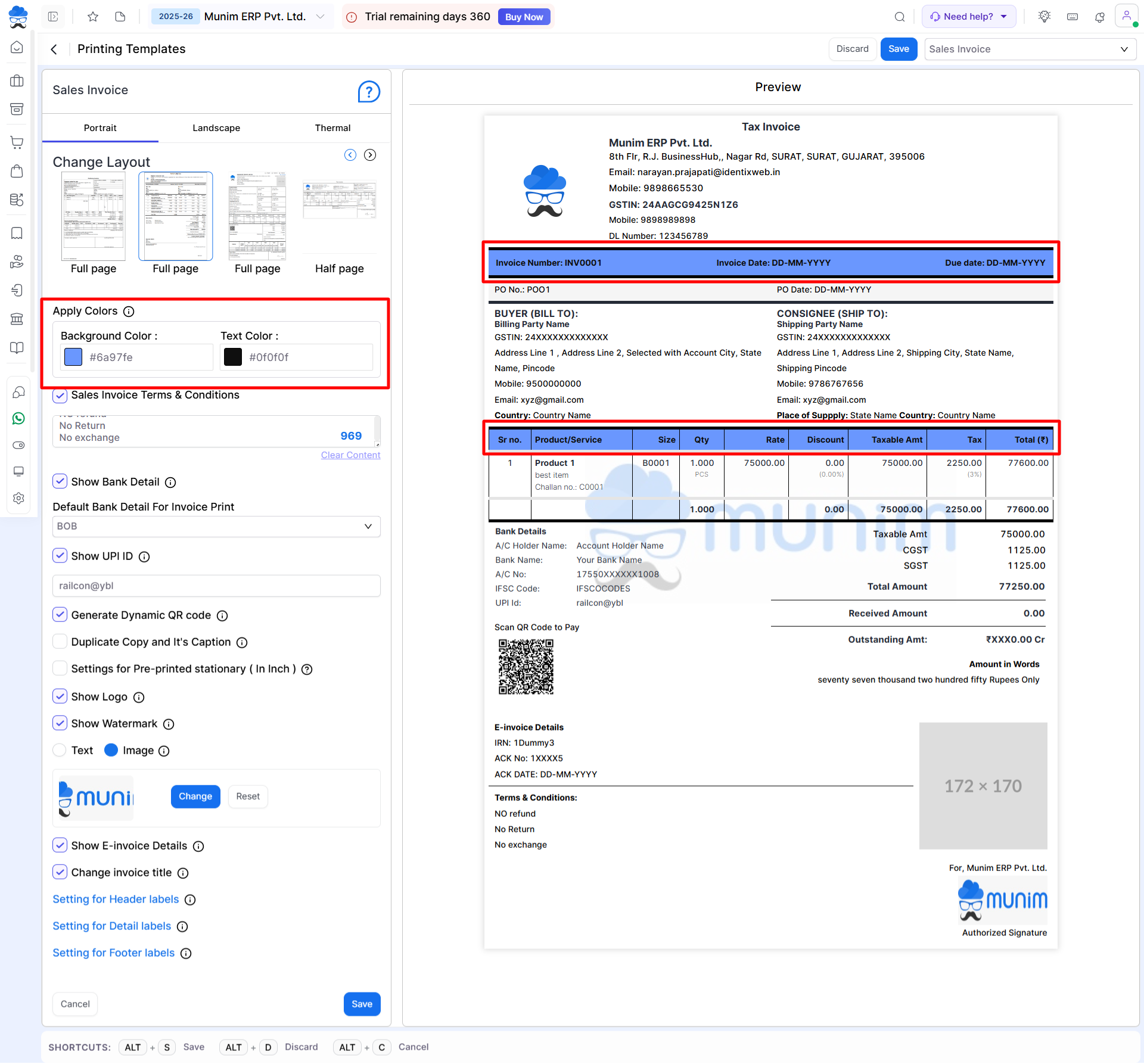1144x1064 pixels.
Task: Open Setting for Footer labels link
Action: click(x=114, y=953)
